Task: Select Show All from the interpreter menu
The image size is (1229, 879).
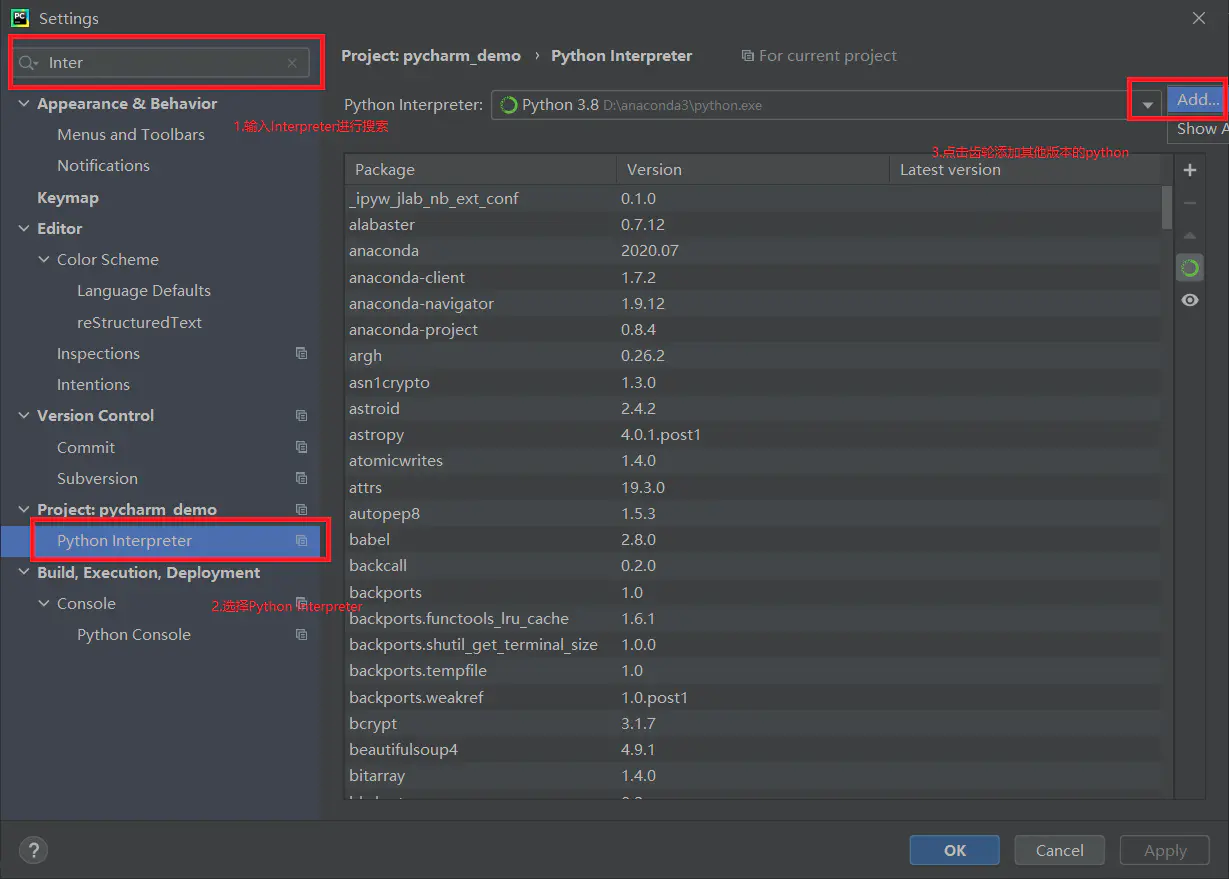Action: pyautogui.click(x=1197, y=128)
